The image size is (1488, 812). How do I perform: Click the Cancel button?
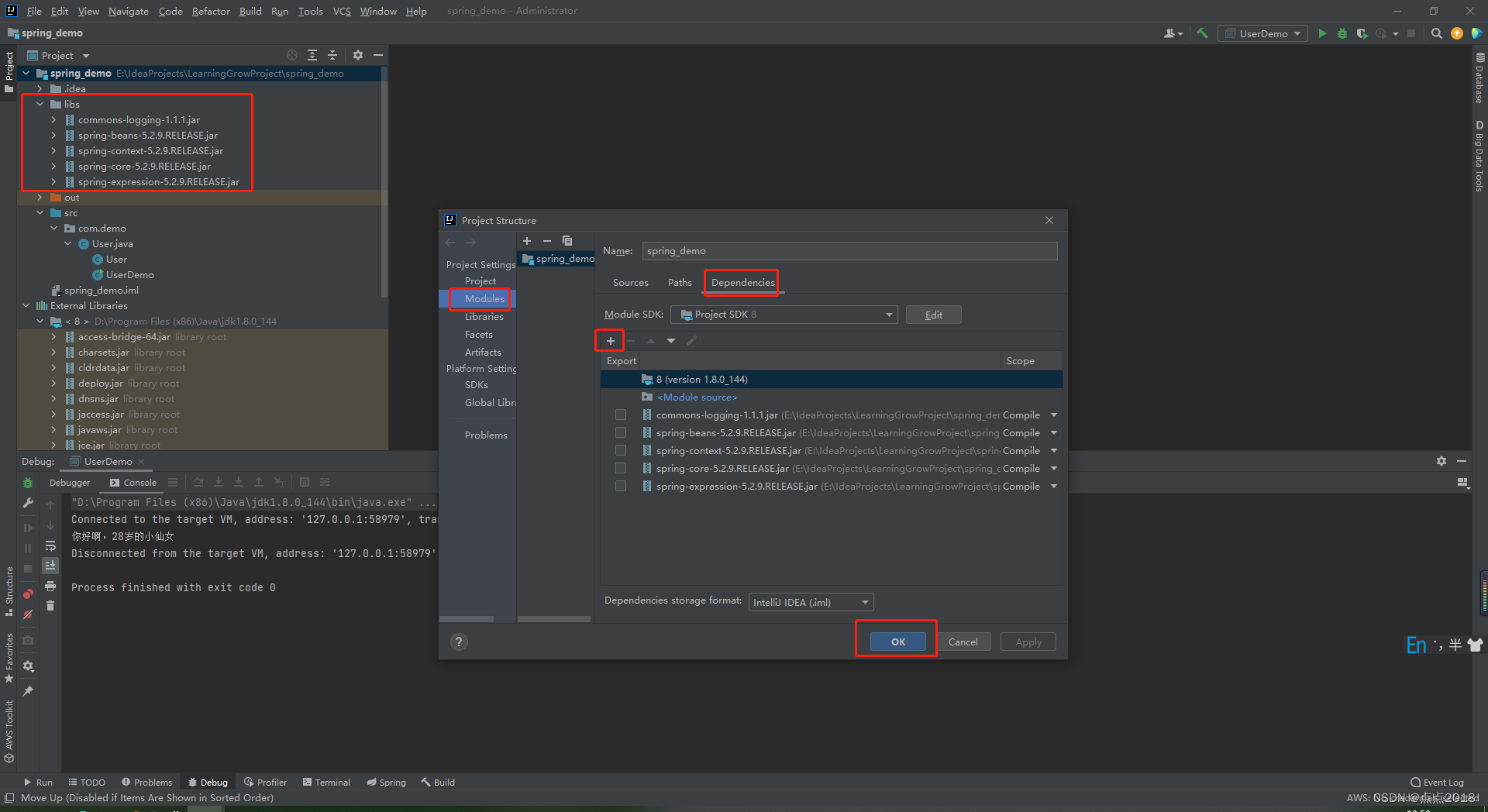(x=963, y=642)
